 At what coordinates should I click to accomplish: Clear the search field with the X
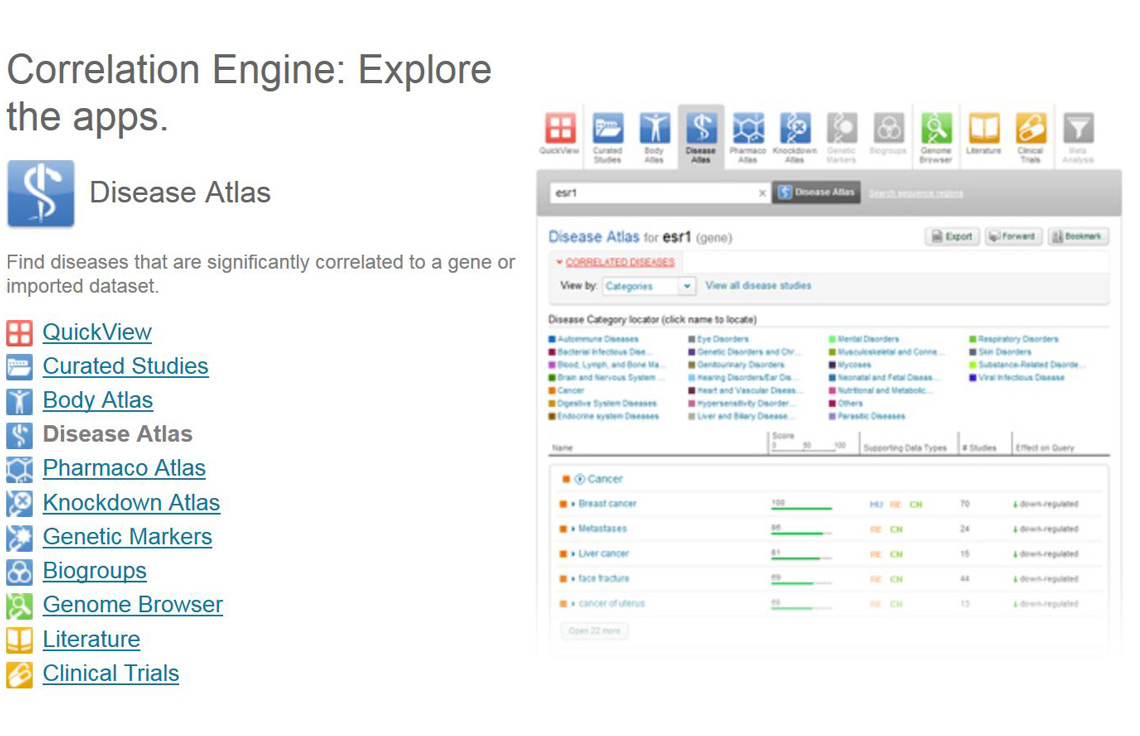(x=762, y=193)
